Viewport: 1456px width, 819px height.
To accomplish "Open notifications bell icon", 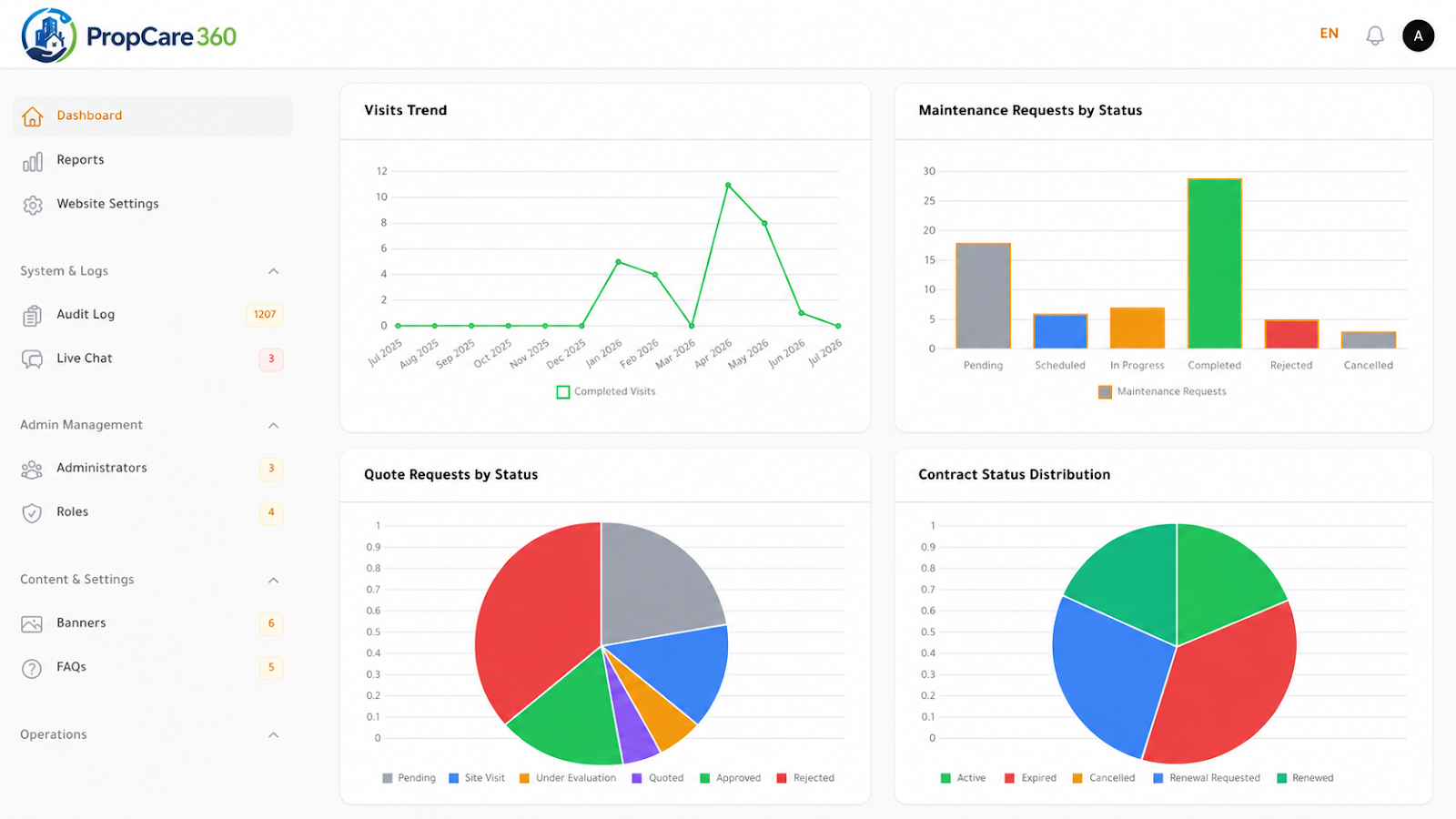I will 1375,35.
